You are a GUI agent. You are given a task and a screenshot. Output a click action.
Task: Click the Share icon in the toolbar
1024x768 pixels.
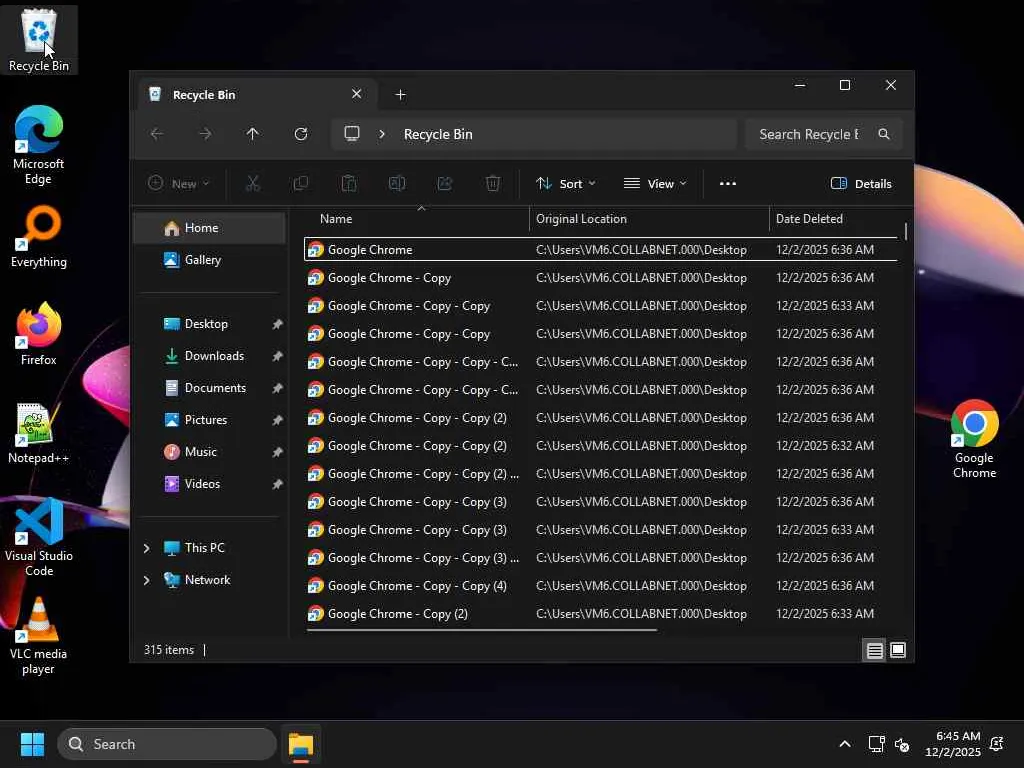point(445,184)
